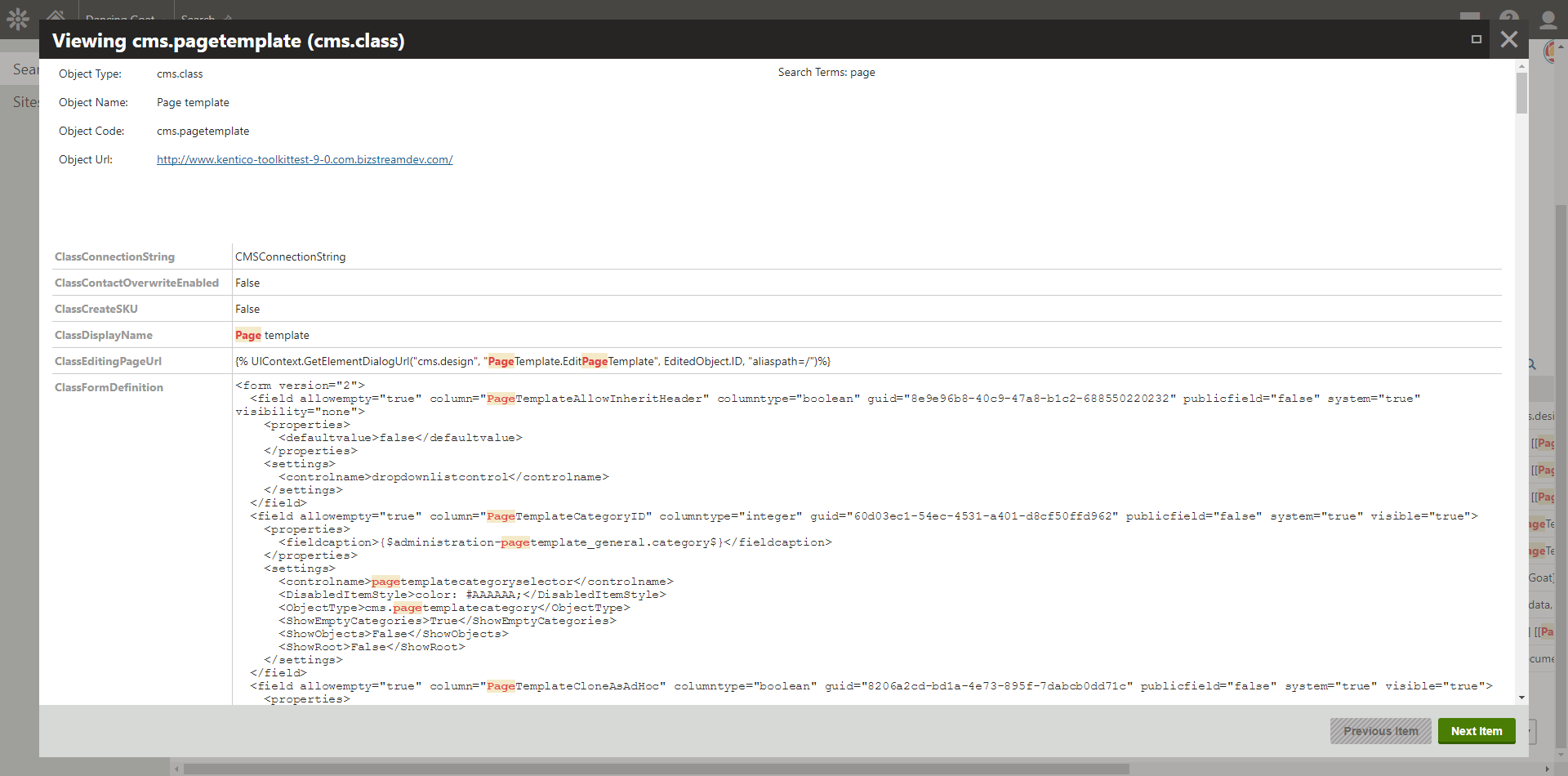Click the Previous Item button
Image resolution: width=1568 pixels, height=776 pixels.
(x=1381, y=731)
